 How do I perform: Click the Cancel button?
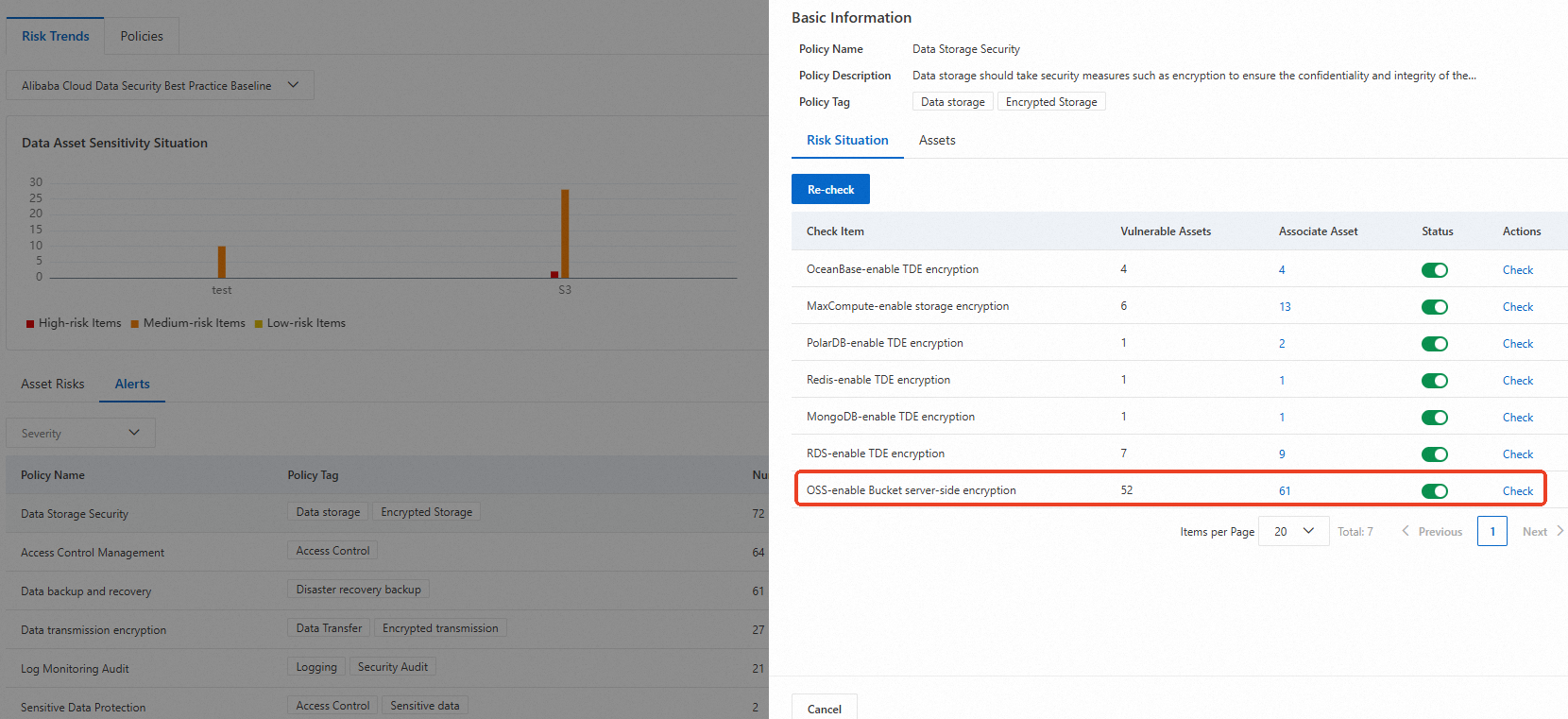pos(825,709)
